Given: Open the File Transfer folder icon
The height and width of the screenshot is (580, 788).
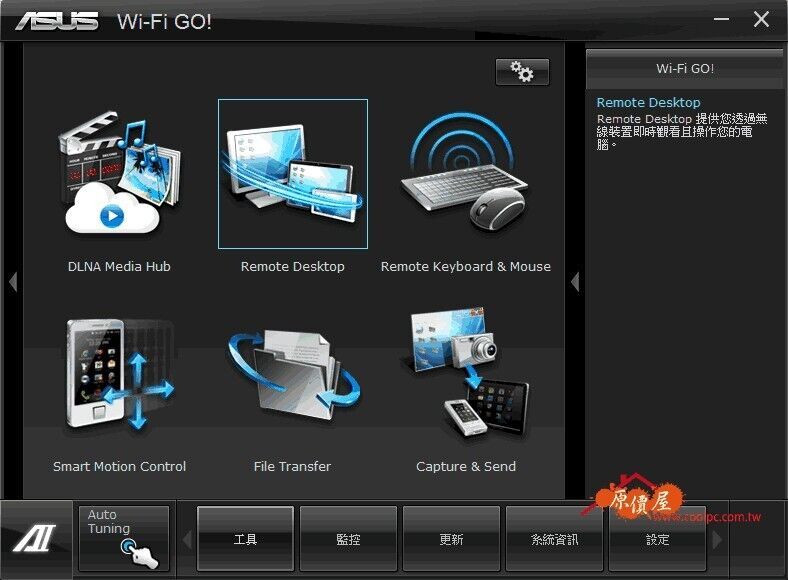Looking at the screenshot, I should [294, 374].
